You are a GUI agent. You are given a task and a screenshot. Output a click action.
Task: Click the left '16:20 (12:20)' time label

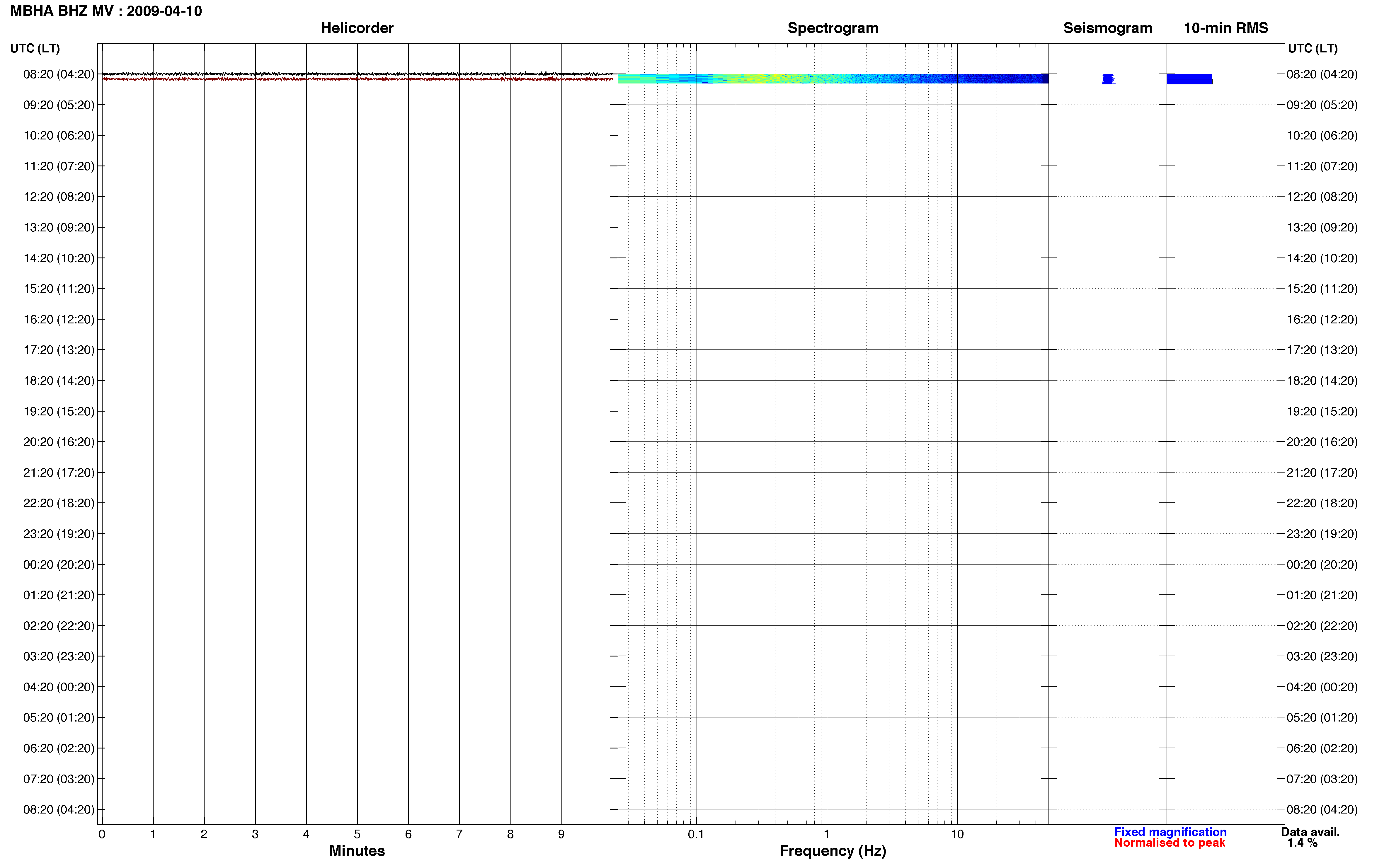pos(59,319)
